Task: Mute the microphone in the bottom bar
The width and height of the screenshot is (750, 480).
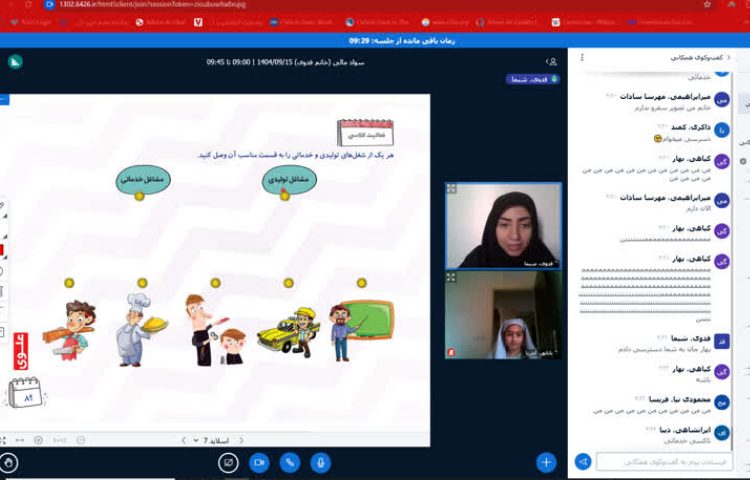Action: [x=321, y=462]
